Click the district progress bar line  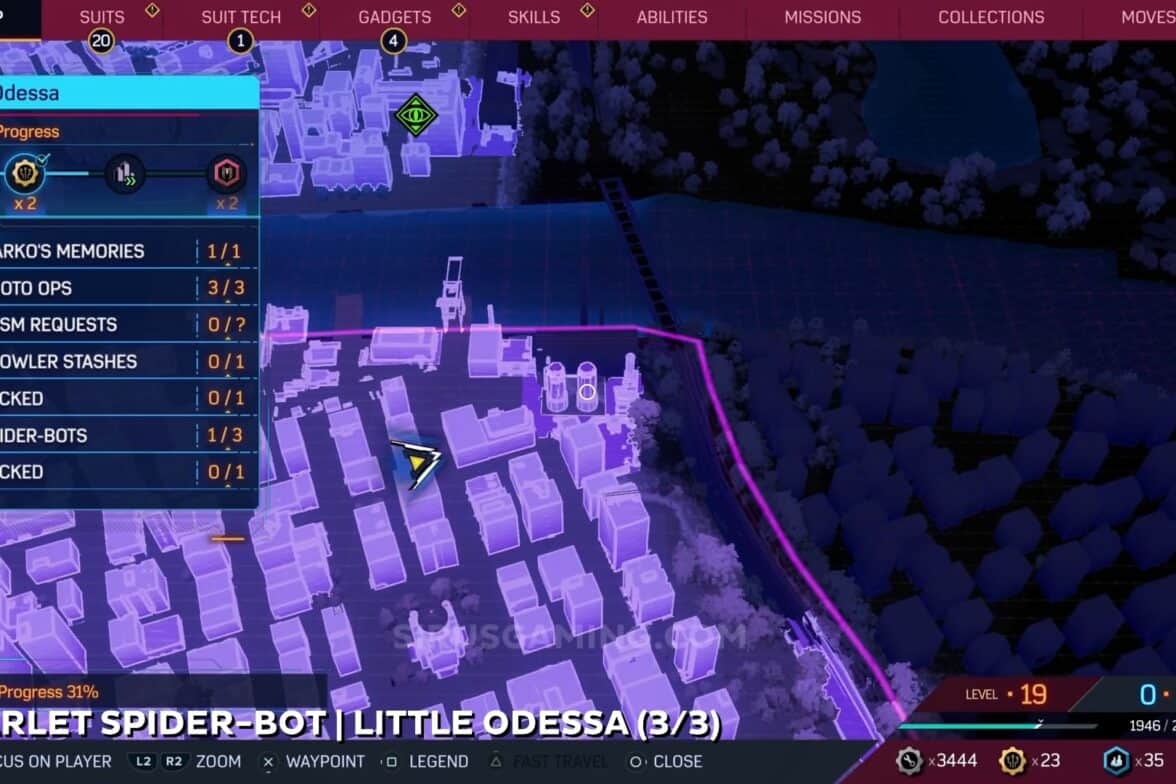point(128,174)
